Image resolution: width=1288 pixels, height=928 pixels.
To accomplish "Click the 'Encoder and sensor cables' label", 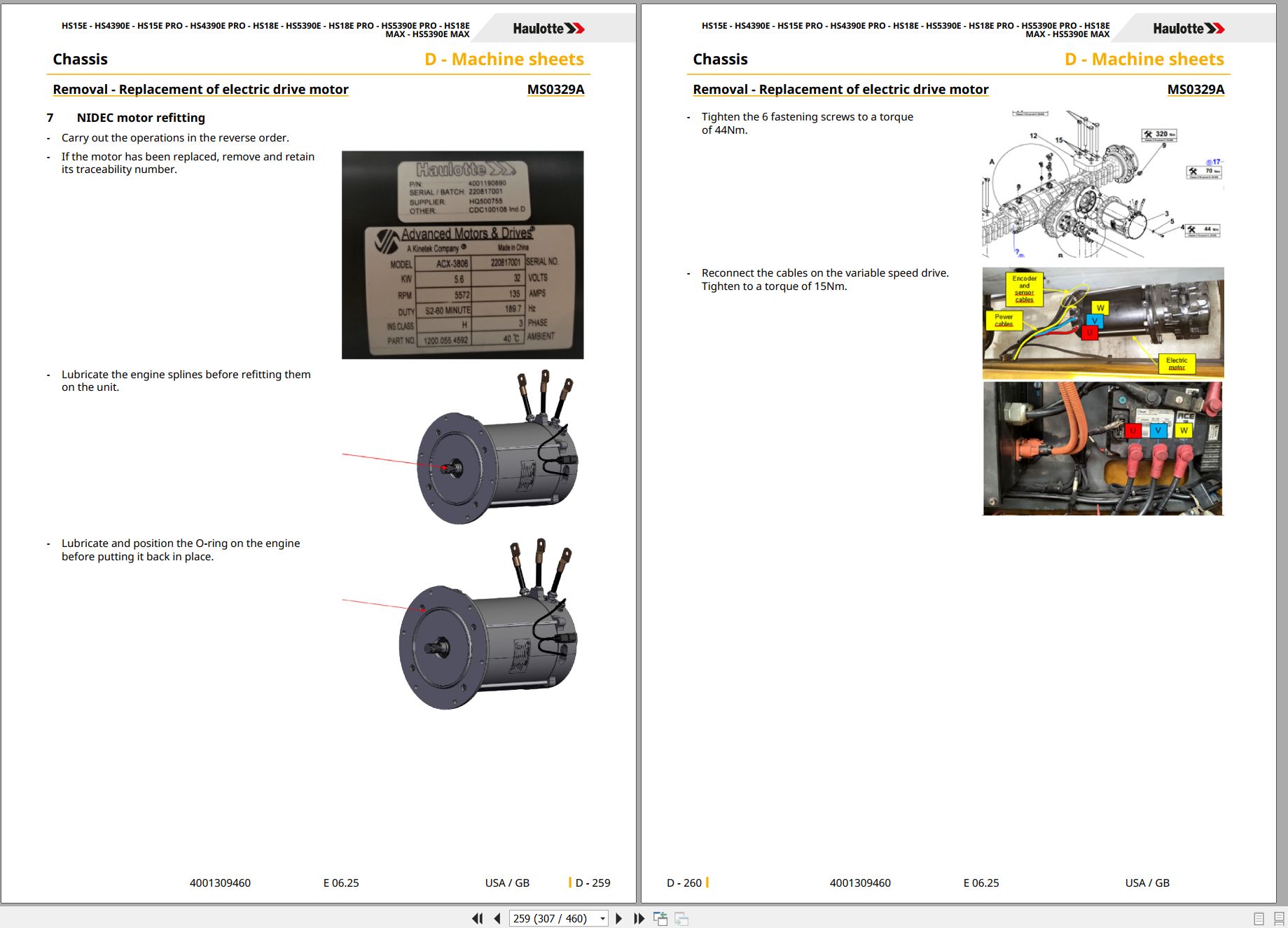I will tap(1024, 289).
